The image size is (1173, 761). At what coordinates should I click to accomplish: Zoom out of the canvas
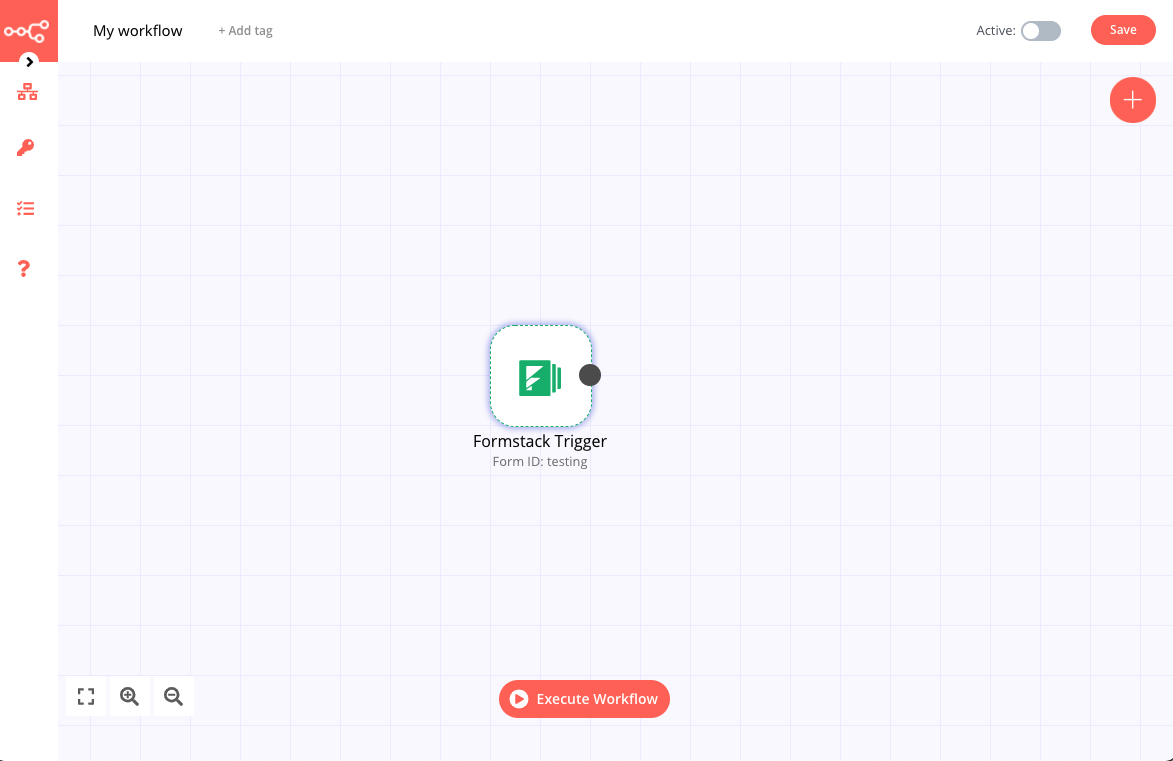tap(173, 696)
